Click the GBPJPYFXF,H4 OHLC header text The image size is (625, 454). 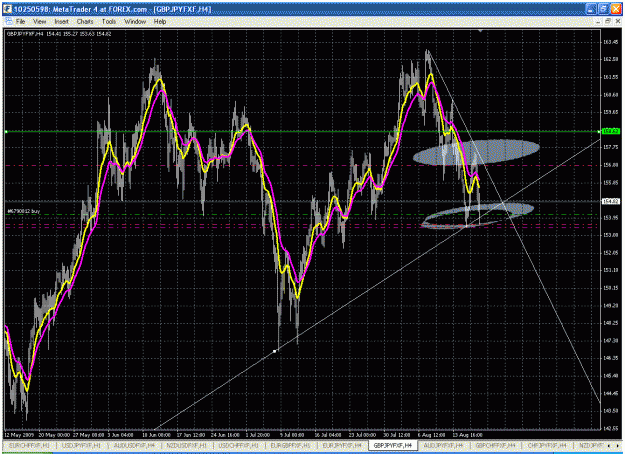tap(59, 34)
